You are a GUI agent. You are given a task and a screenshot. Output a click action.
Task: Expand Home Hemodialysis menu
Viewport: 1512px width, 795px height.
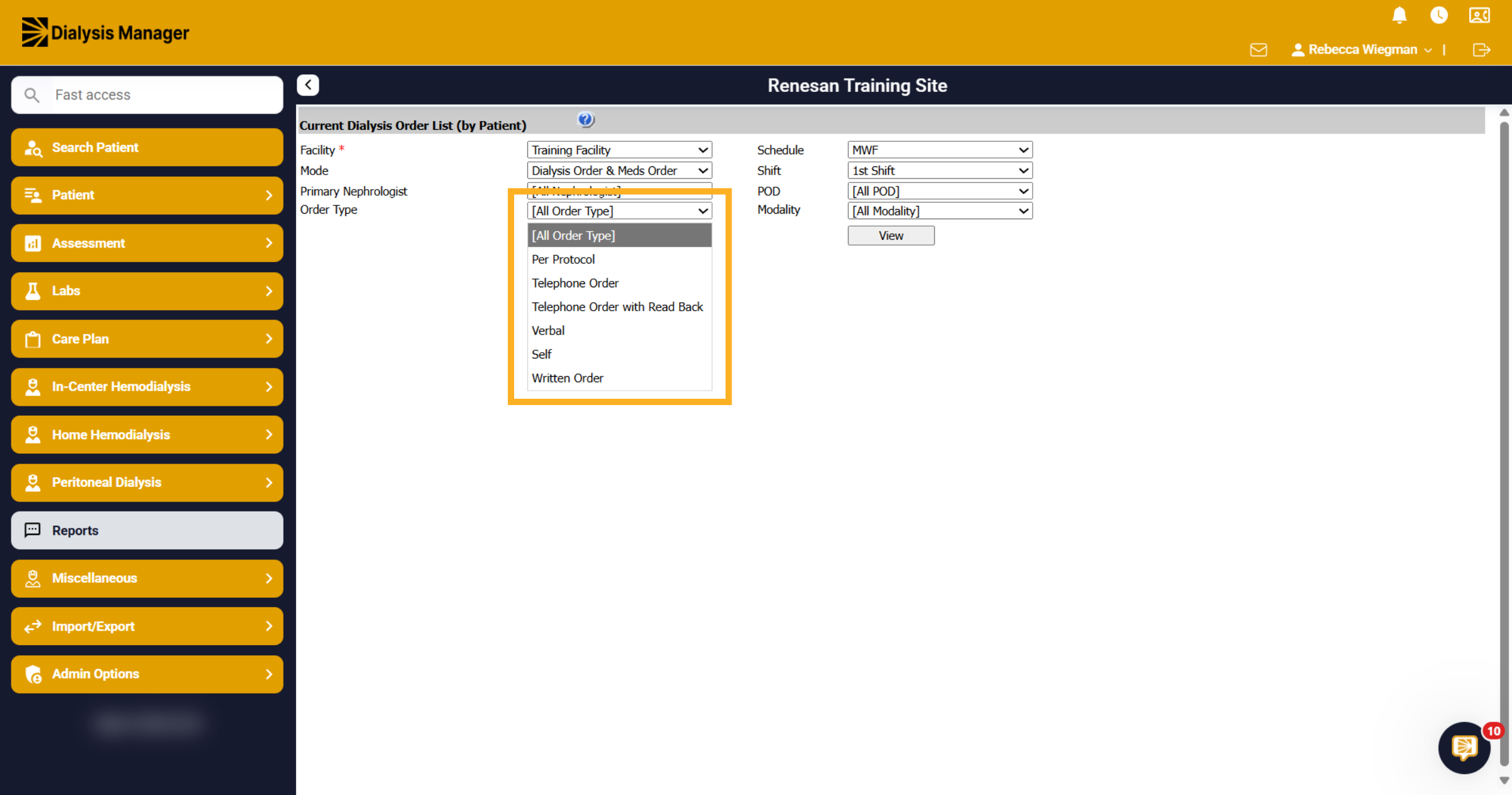point(147,435)
